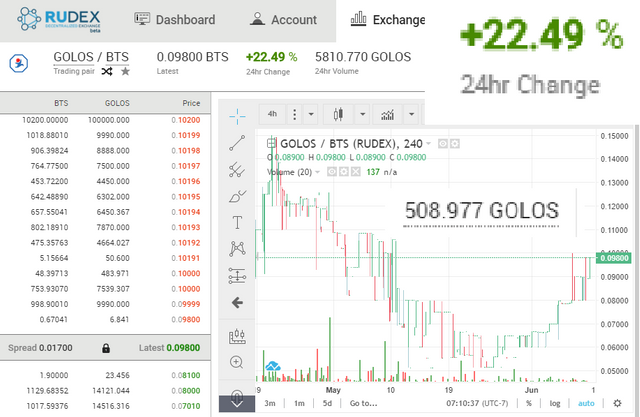
Task: Click the 07:10:37 (UTC-7) timezone label
Action: (x=477, y=404)
